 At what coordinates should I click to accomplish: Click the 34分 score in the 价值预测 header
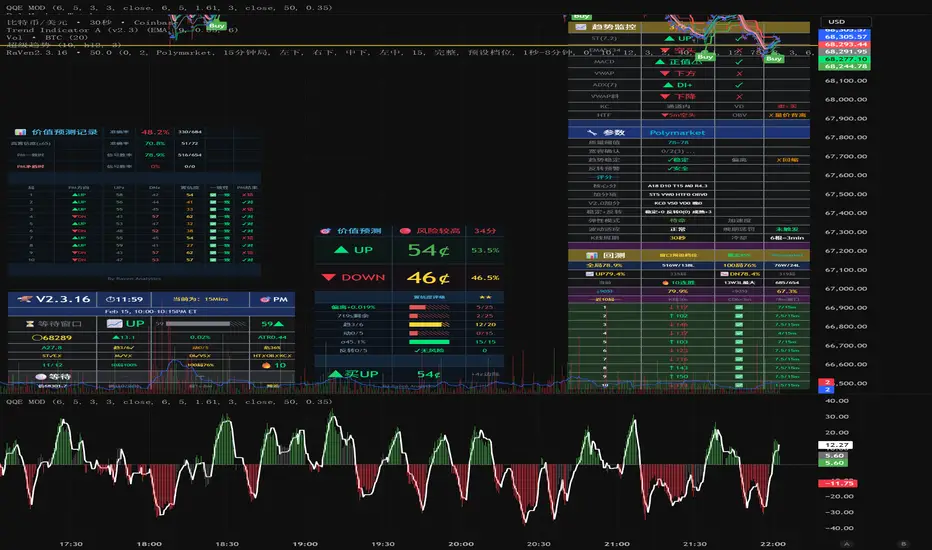click(x=485, y=231)
